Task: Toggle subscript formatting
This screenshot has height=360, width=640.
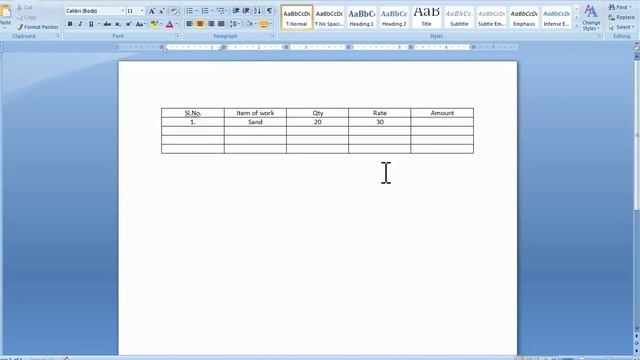Action: click(x=118, y=24)
